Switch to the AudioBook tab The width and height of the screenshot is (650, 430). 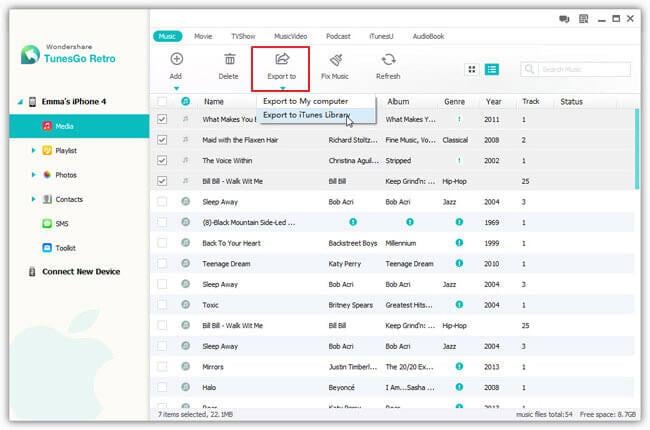point(429,36)
